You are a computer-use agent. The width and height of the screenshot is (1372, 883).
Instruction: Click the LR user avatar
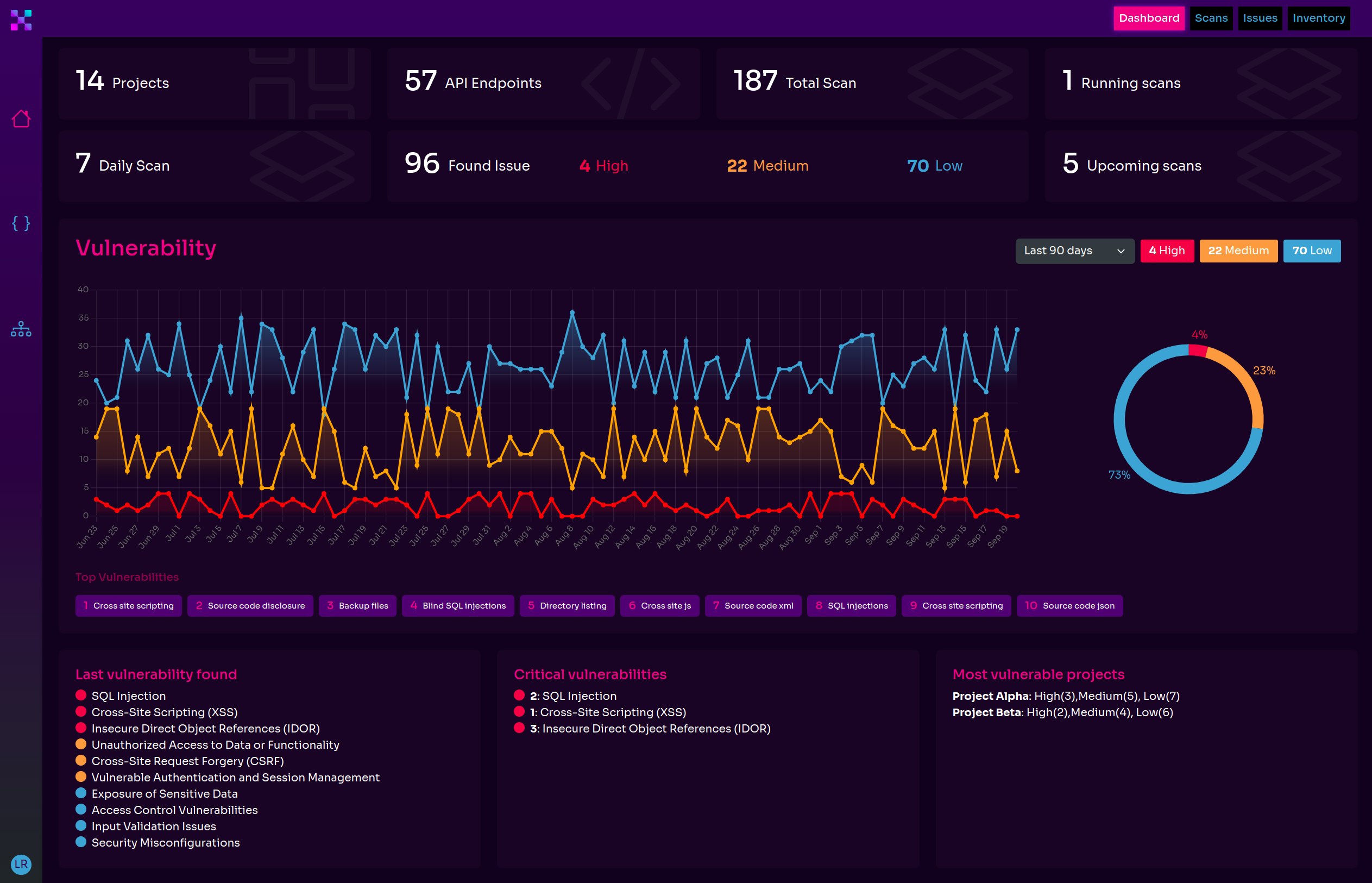[x=21, y=863]
